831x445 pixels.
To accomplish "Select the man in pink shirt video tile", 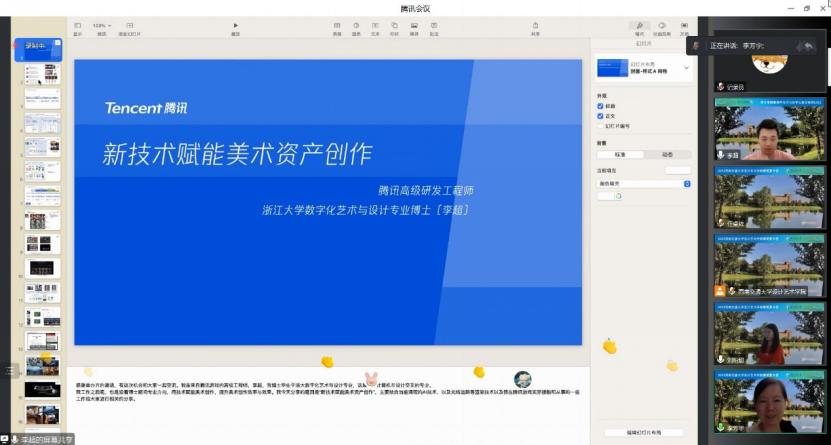I will 770,129.
